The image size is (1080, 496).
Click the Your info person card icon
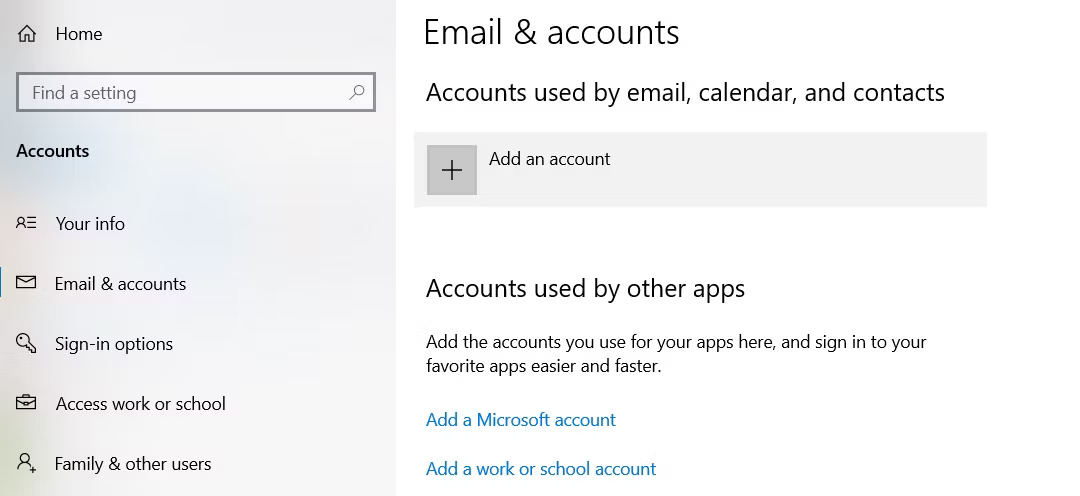(27, 223)
